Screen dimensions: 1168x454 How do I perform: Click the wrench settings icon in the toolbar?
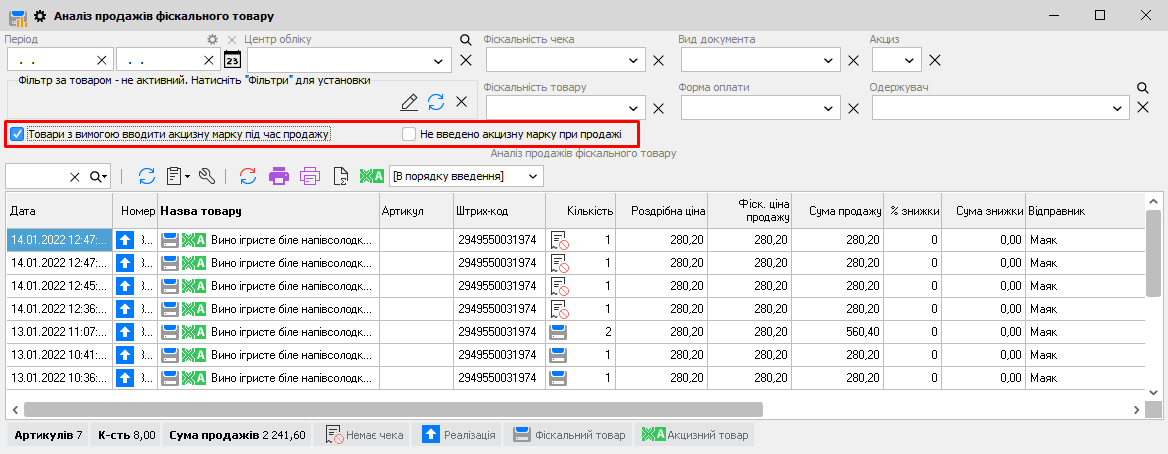tap(208, 177)
